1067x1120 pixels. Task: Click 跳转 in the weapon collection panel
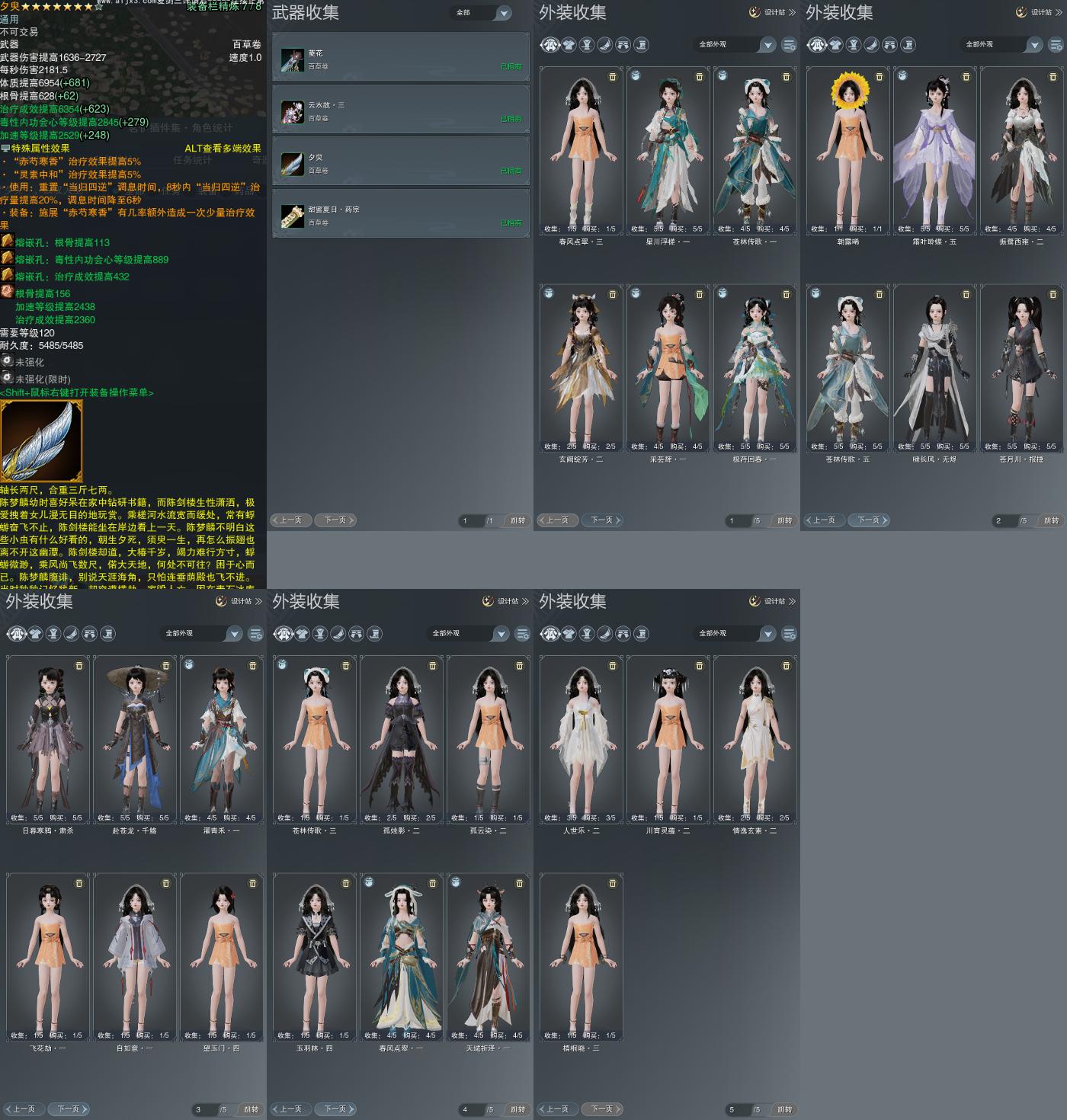(x=518, y=520)
